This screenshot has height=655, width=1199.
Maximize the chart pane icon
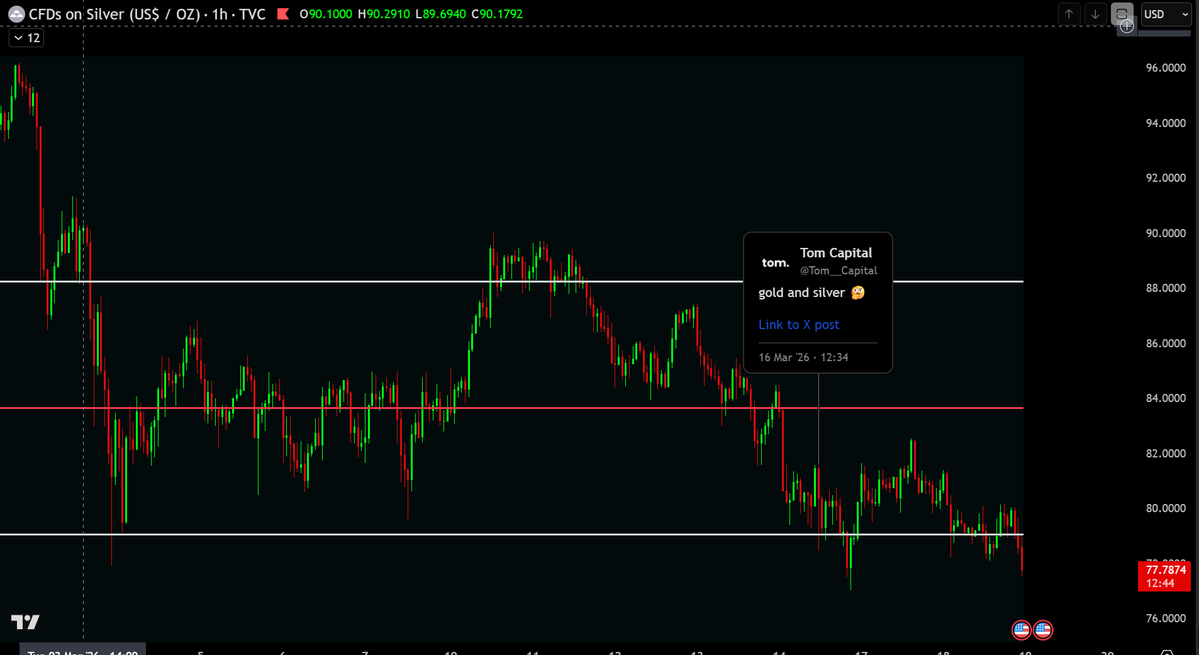tap(1122, 14)
